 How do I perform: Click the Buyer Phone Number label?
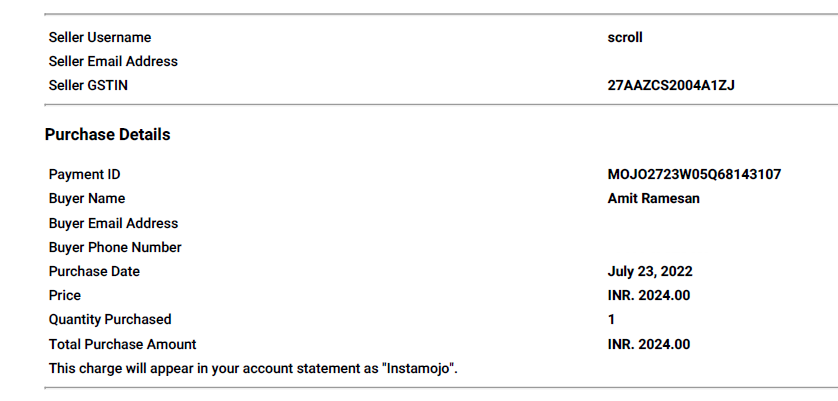coord(115,248)
